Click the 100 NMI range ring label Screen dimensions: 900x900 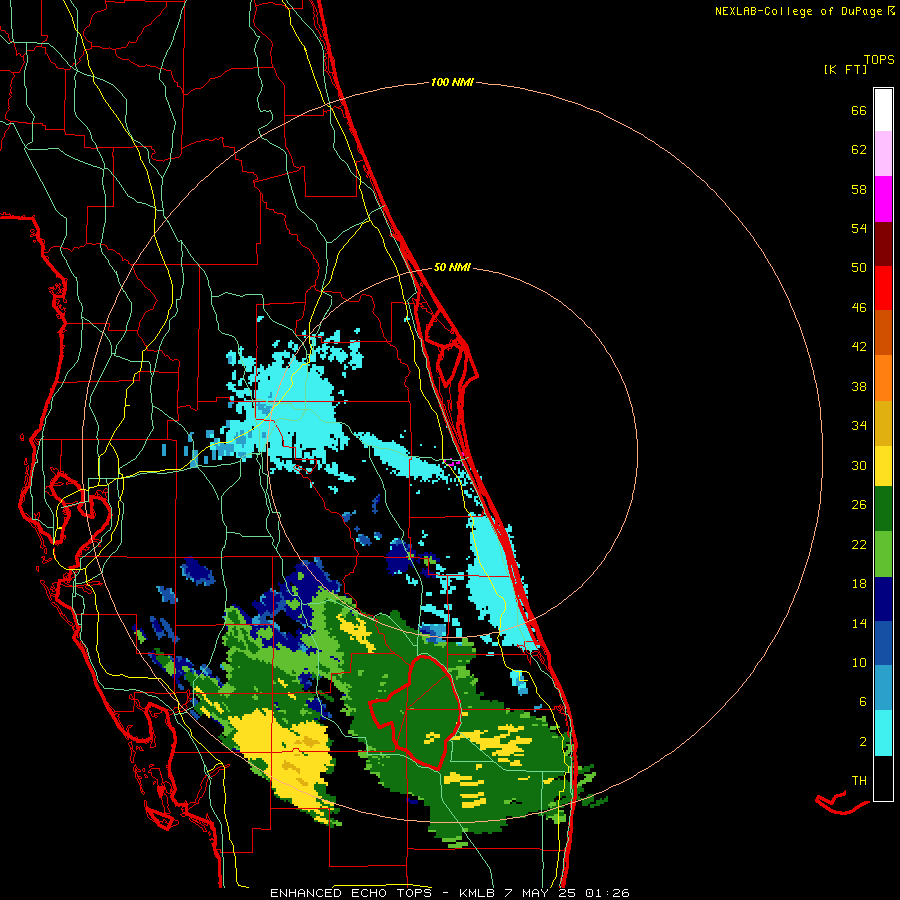452,82
